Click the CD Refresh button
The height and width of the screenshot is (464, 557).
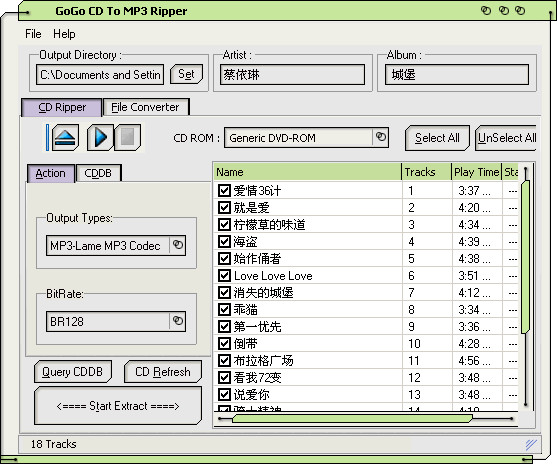tap(163, 372)
